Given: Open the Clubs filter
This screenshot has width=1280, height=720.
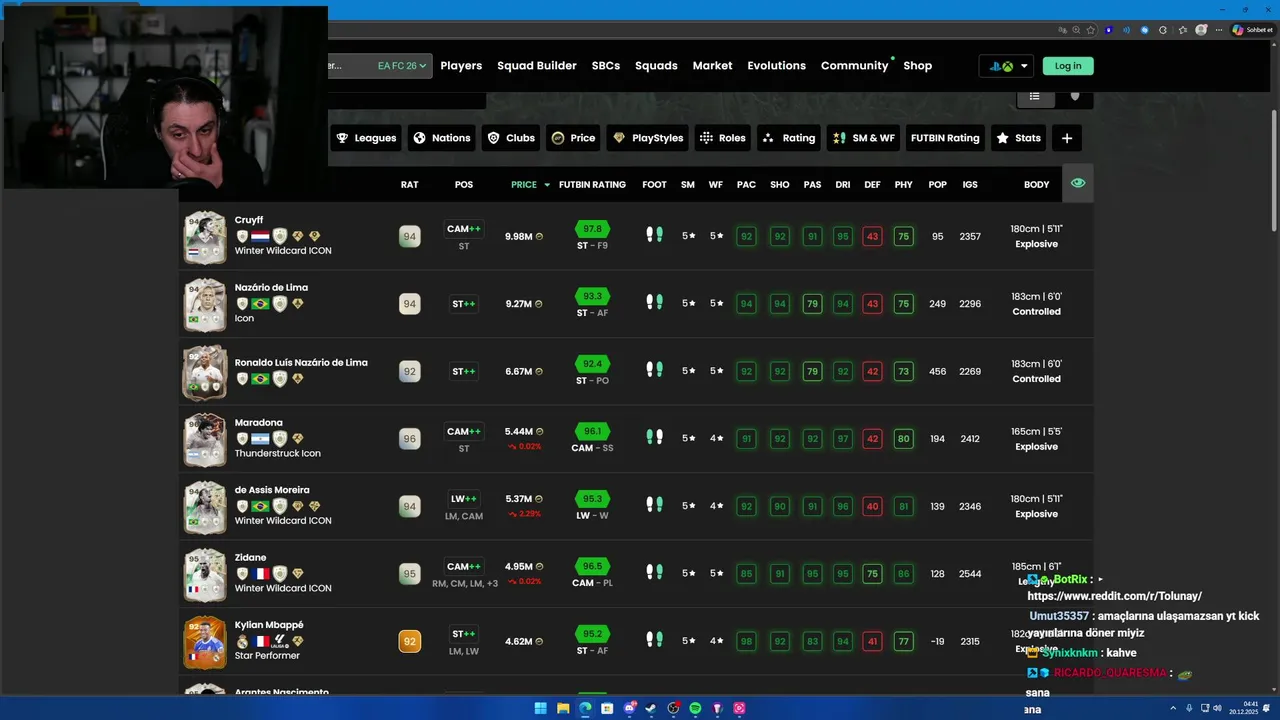Looking at the screenshot, I should [511, 138].
